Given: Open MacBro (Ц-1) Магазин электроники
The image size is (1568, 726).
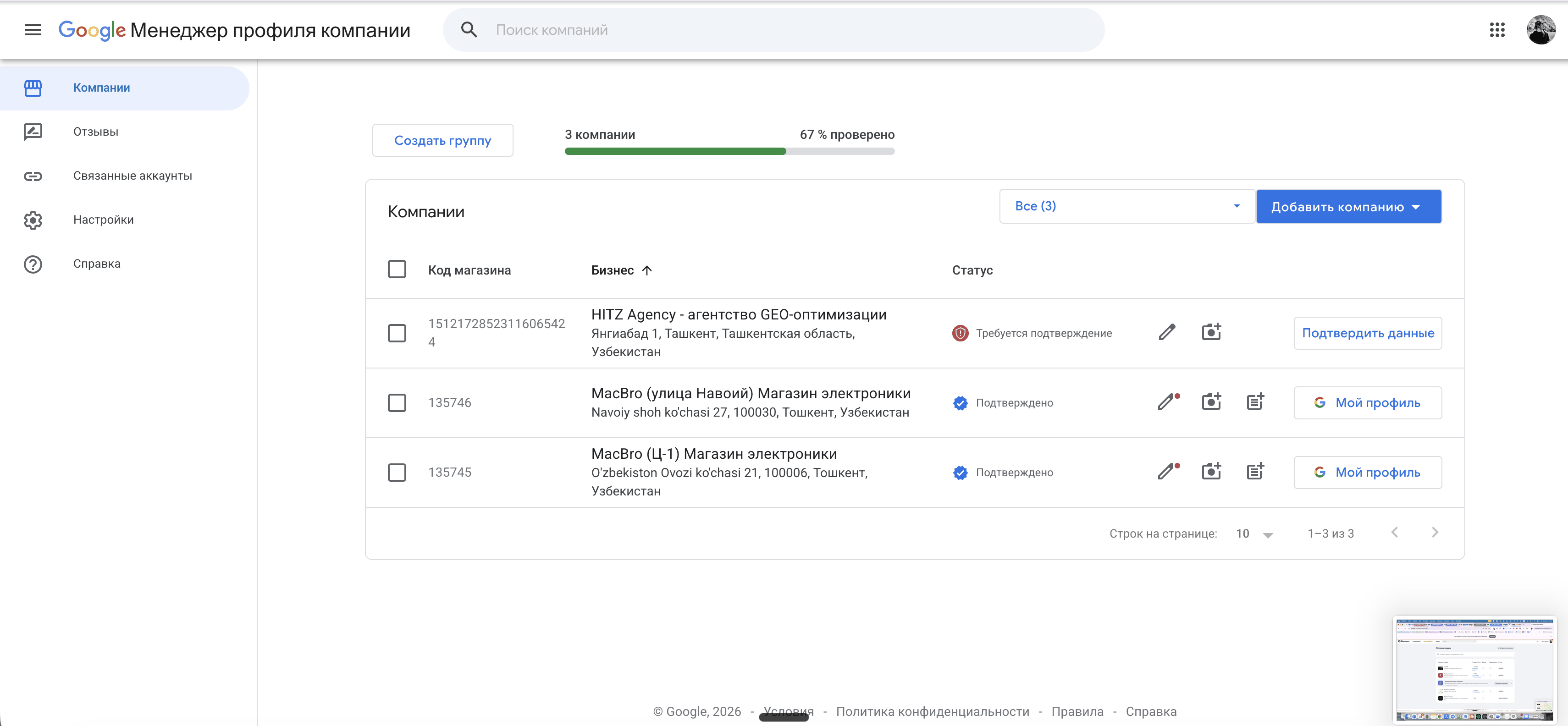Looking at the screenshot, I should pyautogui.click(x=714, y=454).
